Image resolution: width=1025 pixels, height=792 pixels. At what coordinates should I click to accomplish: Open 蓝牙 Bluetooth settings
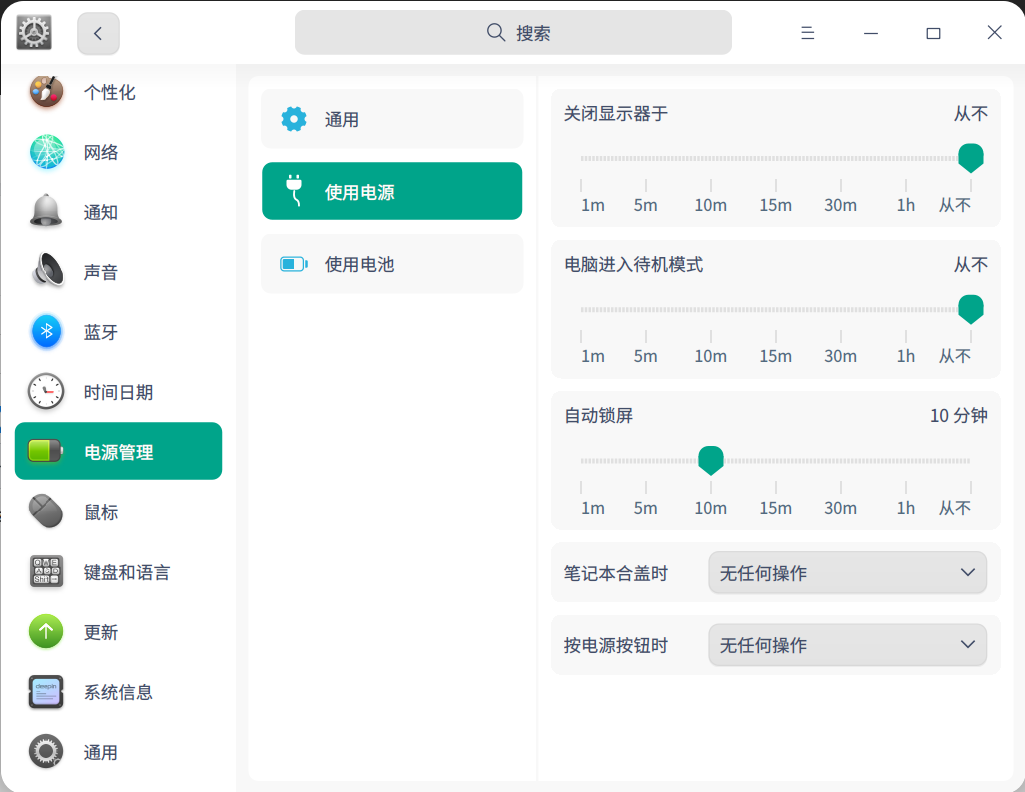100,332
